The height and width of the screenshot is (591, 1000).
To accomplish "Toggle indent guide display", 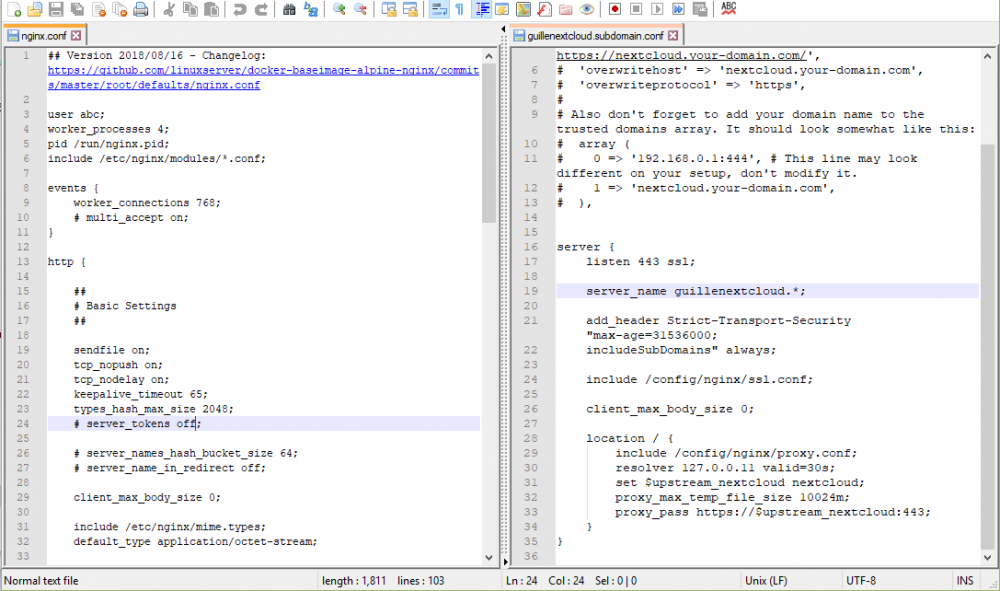I will 482,9.
